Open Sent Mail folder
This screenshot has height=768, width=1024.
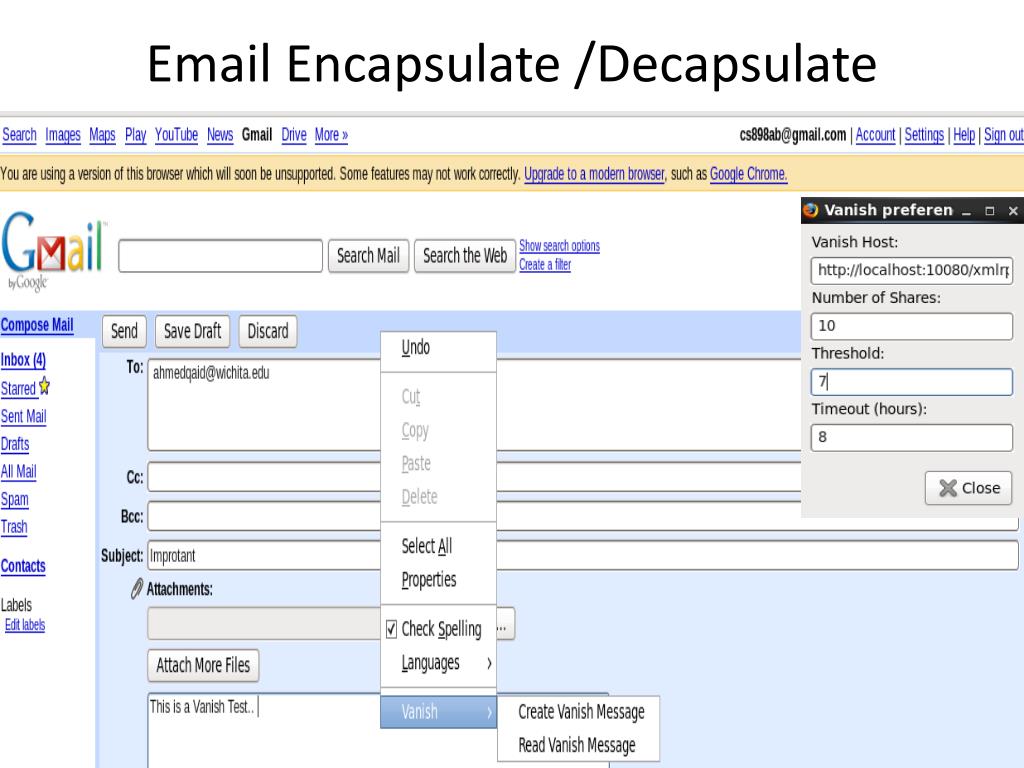click(x=24, y=416)
